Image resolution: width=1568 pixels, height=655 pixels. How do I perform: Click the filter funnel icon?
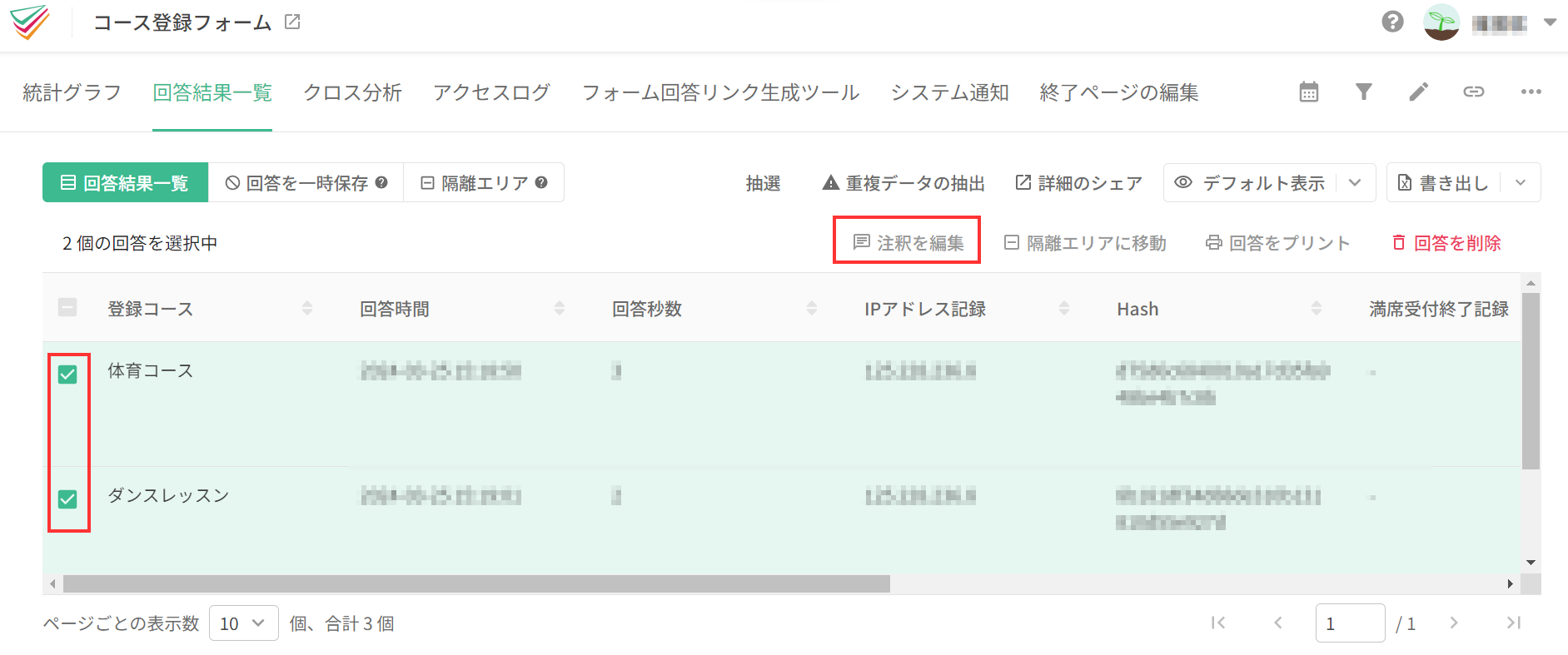tap(1364, 92)
